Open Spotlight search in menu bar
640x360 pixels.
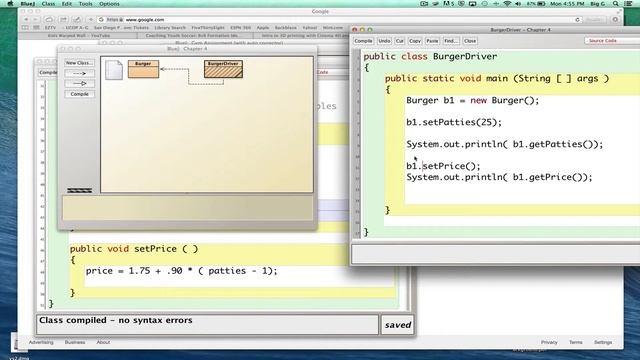tap(616, 4)
